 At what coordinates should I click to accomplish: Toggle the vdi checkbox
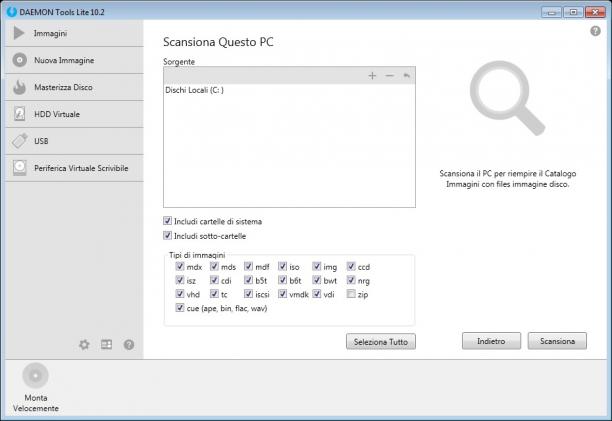tap(317, 293)
